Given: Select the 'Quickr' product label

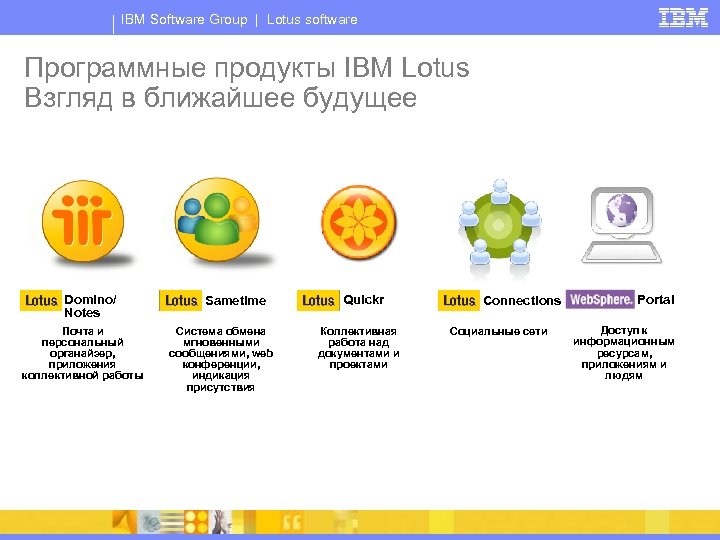Looking at the screenshot, I should [x=363, y=300].
